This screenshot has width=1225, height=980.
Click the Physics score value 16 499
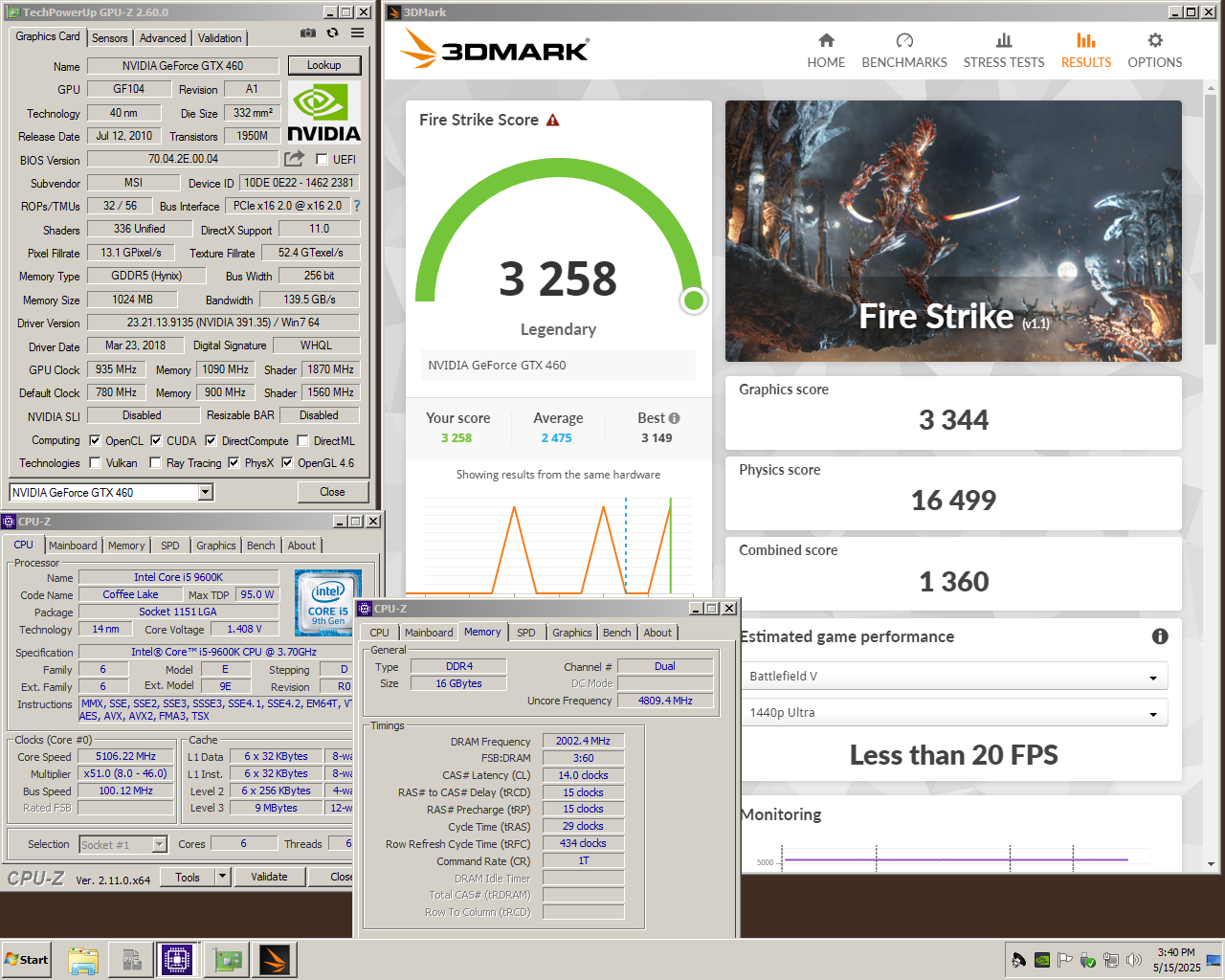(x=953, y=501)
